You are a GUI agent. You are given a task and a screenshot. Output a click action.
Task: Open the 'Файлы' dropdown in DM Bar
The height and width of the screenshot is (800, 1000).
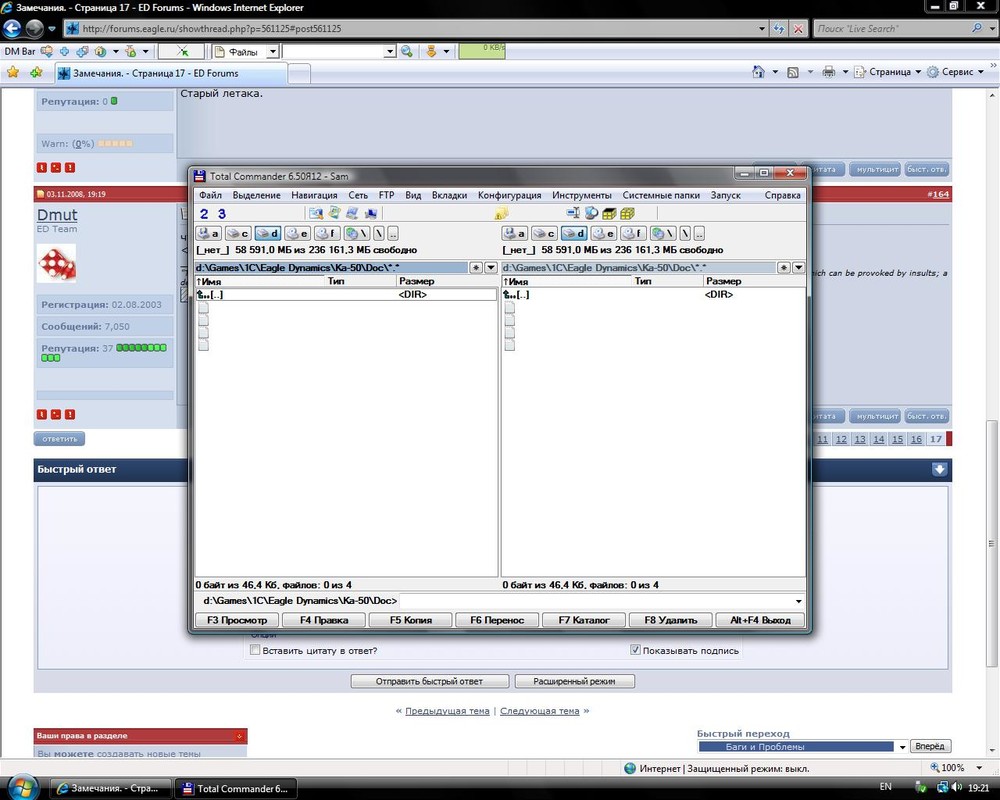[272, 52]
